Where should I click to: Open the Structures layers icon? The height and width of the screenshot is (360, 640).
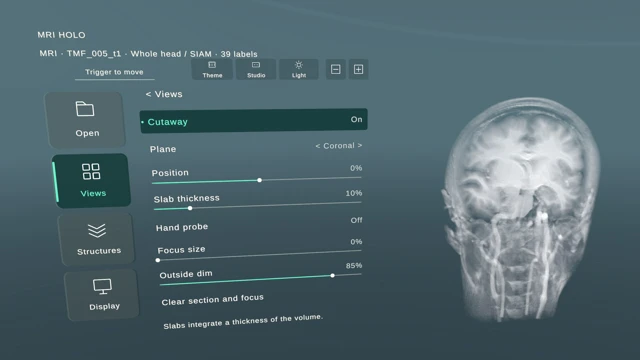[x=97, y=231]
